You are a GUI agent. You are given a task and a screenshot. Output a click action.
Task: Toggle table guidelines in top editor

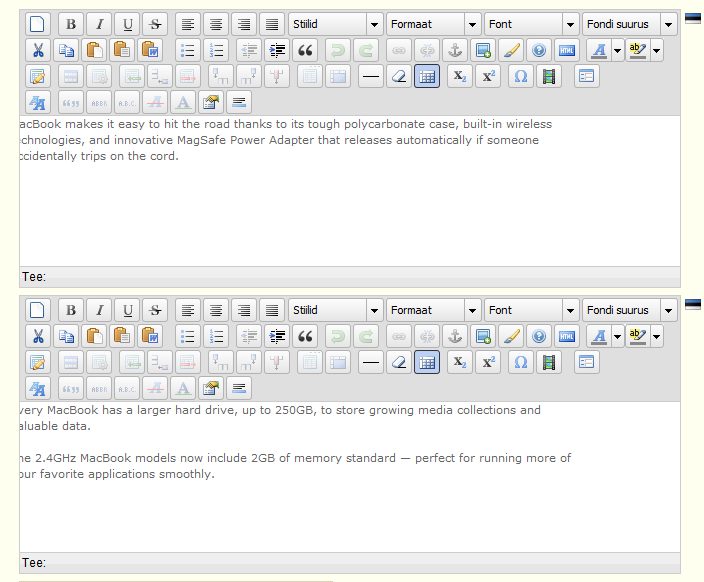[427, 76]
